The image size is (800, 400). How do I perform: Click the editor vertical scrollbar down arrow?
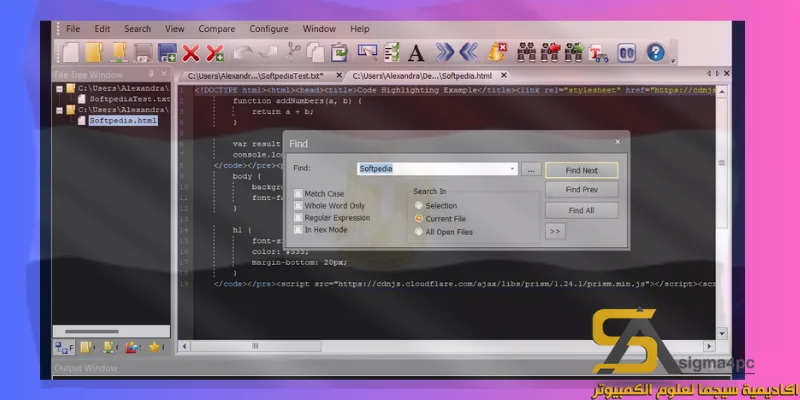(x=721, y=334)
